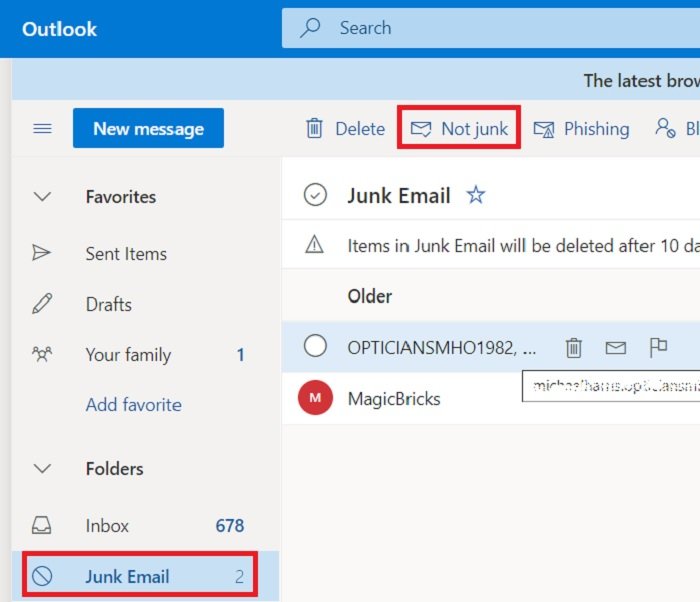This screenshot has width=700, height=602.
Task: Click the Your family people icon
Action: 42,354
